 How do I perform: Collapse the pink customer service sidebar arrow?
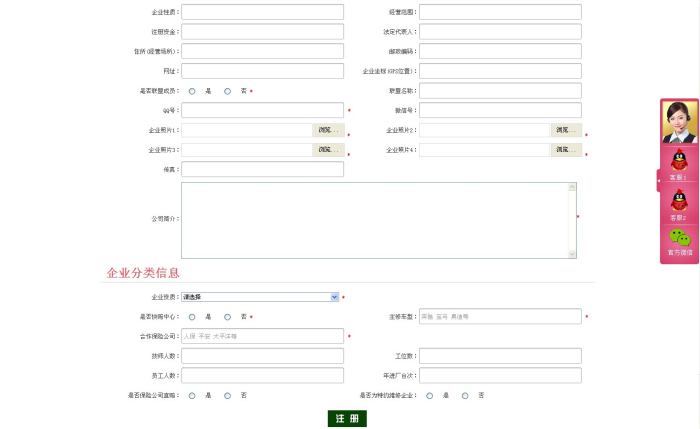[658, 180]
